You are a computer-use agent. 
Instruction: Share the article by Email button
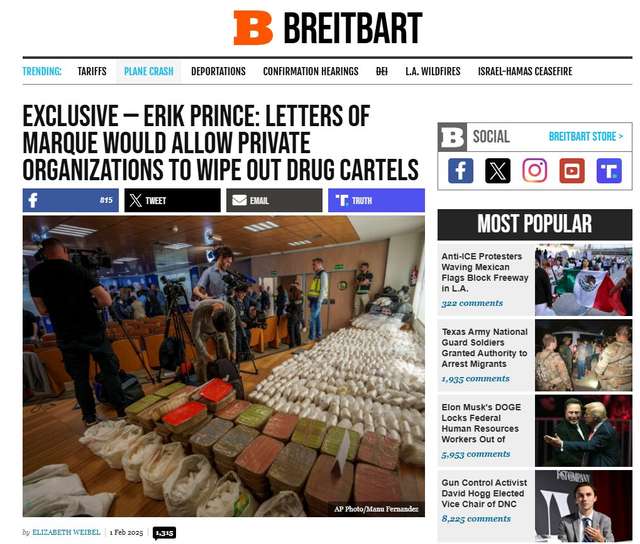(x=274, y=200)
